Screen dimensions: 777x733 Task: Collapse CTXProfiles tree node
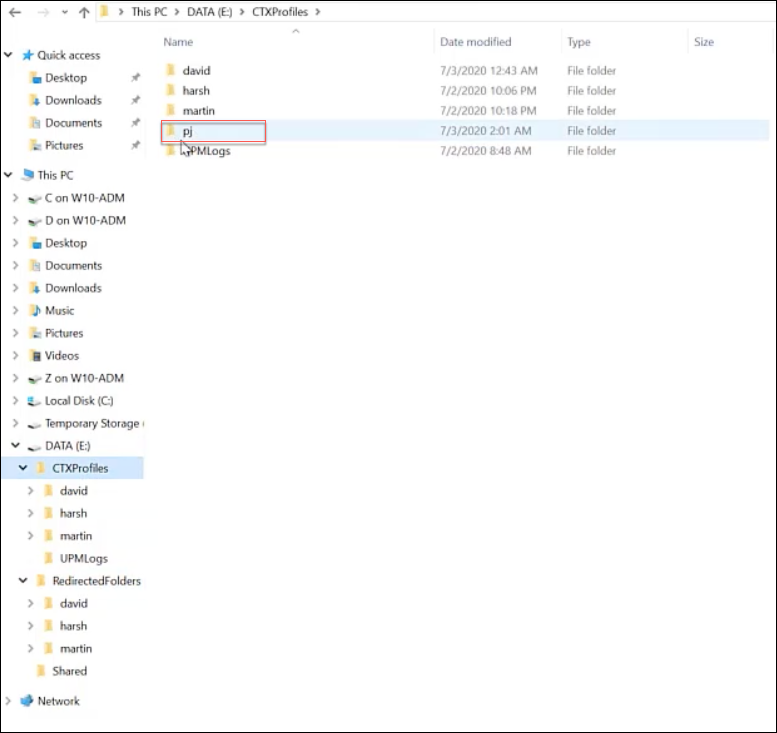[23, 468]
